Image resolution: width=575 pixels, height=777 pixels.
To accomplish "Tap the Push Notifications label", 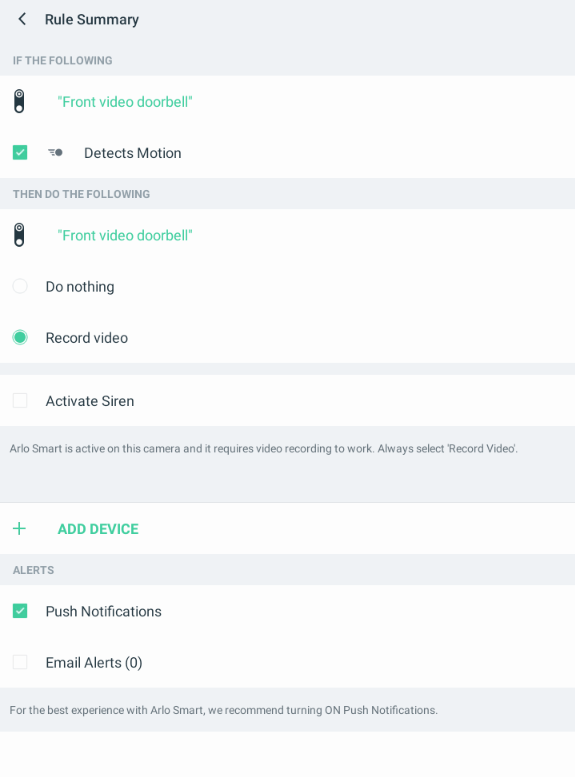I will [104, 611].
